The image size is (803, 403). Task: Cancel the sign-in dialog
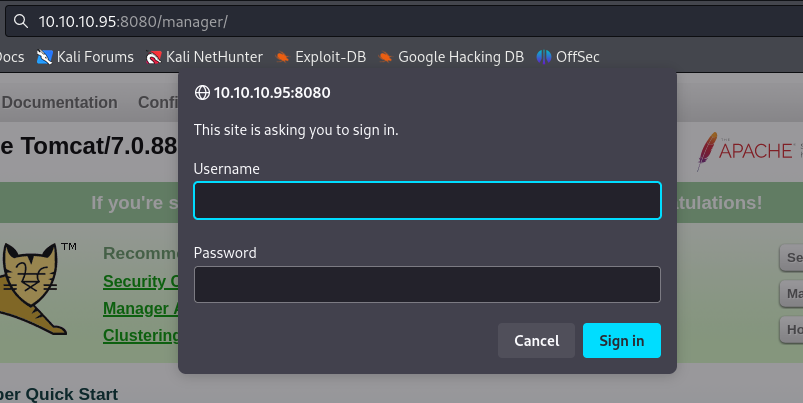(x=536, y=341)
